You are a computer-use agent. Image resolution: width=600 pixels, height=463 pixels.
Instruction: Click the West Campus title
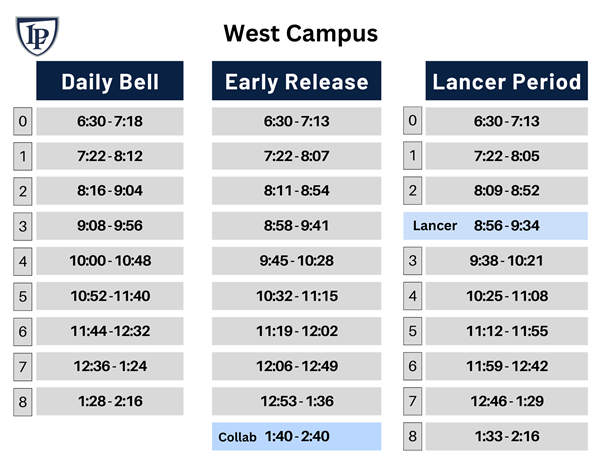coord(300,33)
